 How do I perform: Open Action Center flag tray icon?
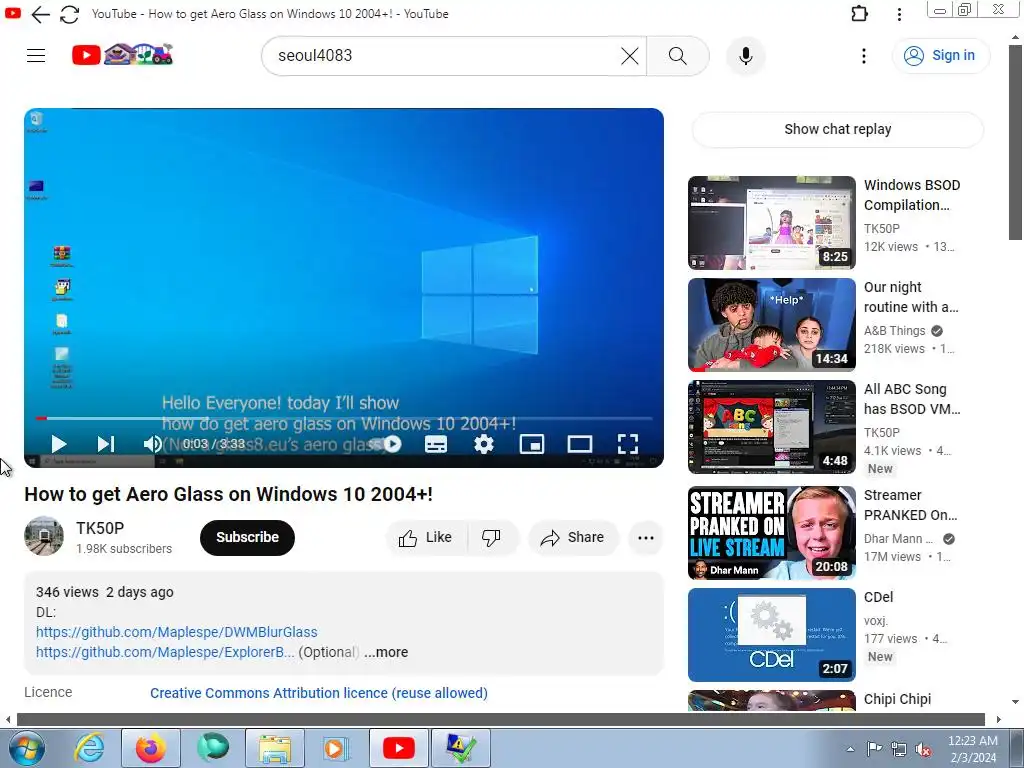[874, 749]
